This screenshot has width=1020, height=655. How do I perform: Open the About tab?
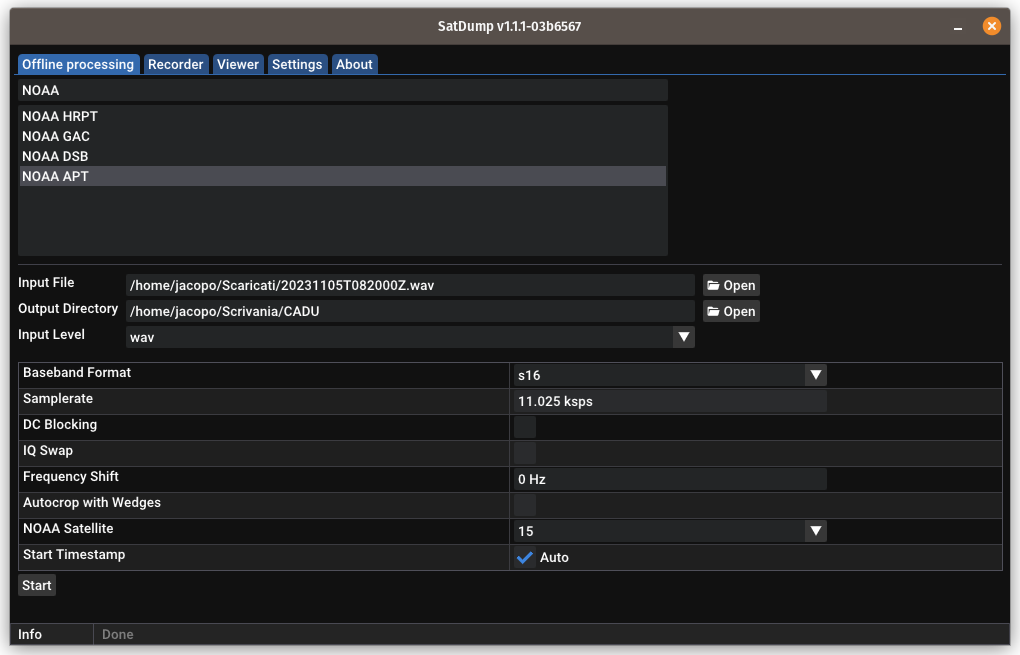pos(355,64)
